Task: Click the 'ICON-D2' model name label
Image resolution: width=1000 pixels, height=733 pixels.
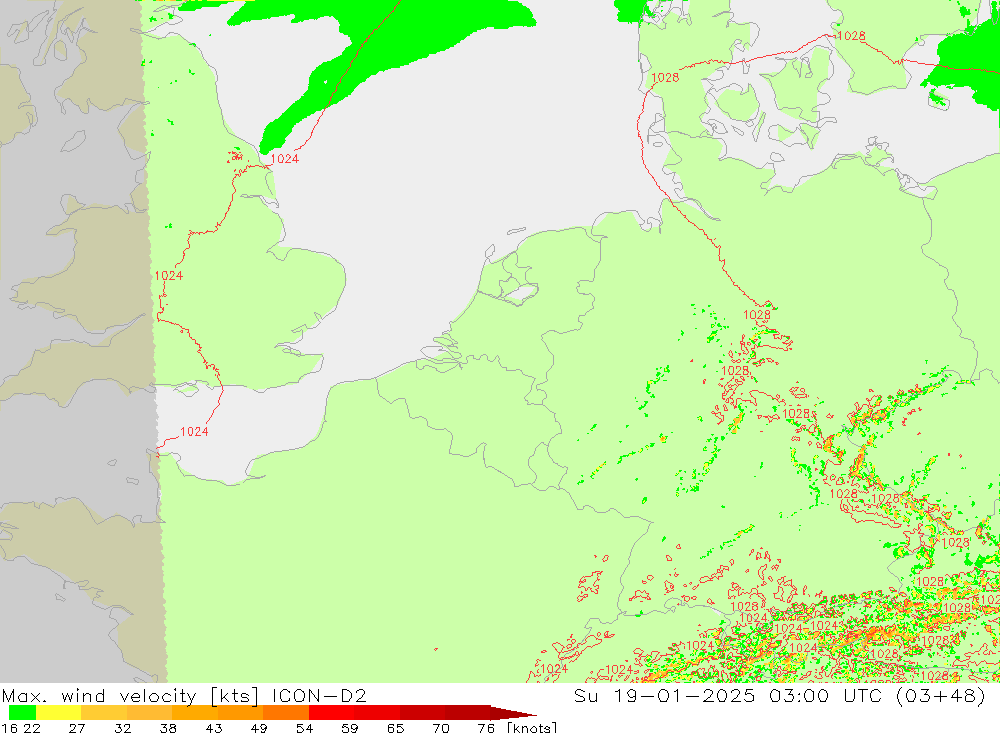Action: 319,695
